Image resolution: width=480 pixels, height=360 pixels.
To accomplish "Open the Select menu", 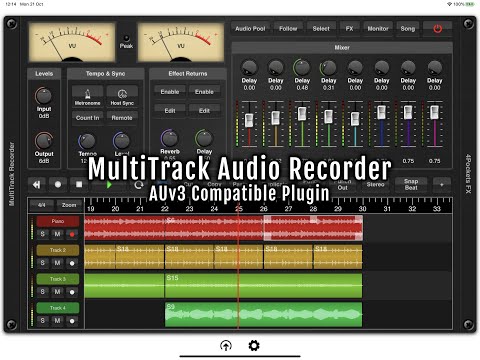I will 321,29.
